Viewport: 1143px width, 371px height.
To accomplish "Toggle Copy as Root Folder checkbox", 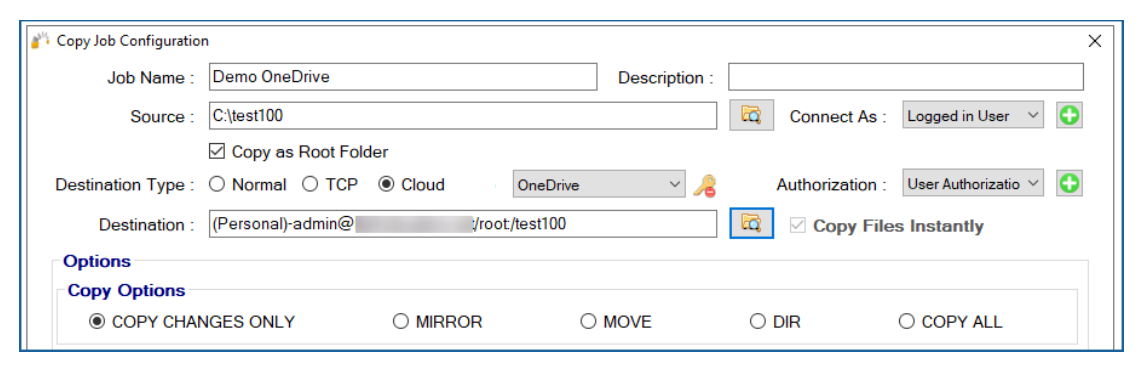I will coord(216,152).
